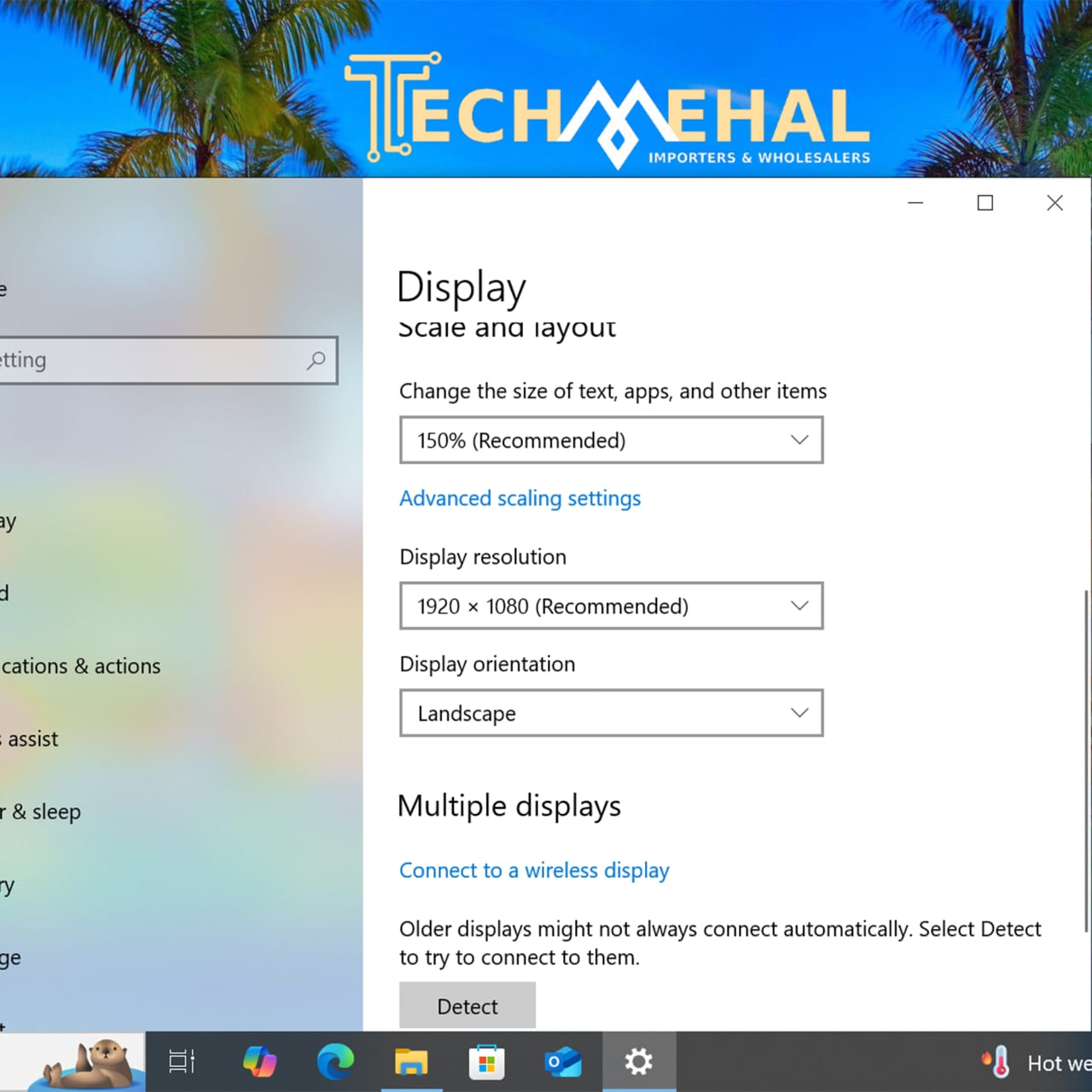1092x1092 pixels.
Task: Open the 1920 × 1080 resolution dropdown
Action: coord(612,606)
